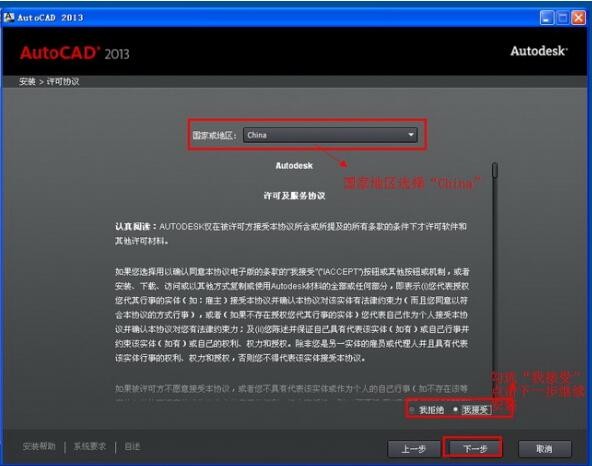Image resolution: width=592 pixels, height=466 pixels.
Task: Click the 许可及服务协议 agreement heading
Action: coord(294,196)
